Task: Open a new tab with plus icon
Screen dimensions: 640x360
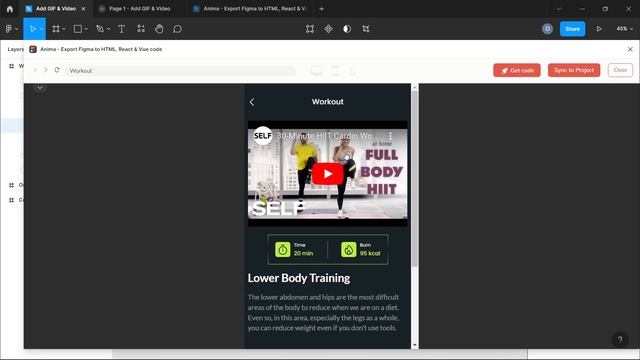Action: pyautogui.click(x=321, y=9)
